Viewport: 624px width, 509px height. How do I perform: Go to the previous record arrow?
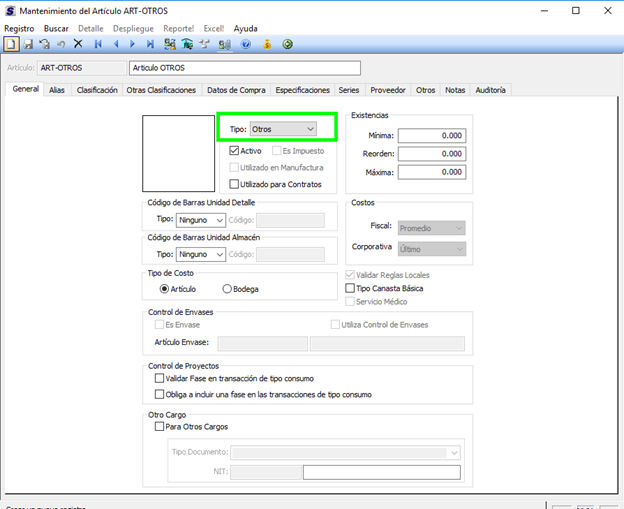pyautogui.click(x=116, y=44)
